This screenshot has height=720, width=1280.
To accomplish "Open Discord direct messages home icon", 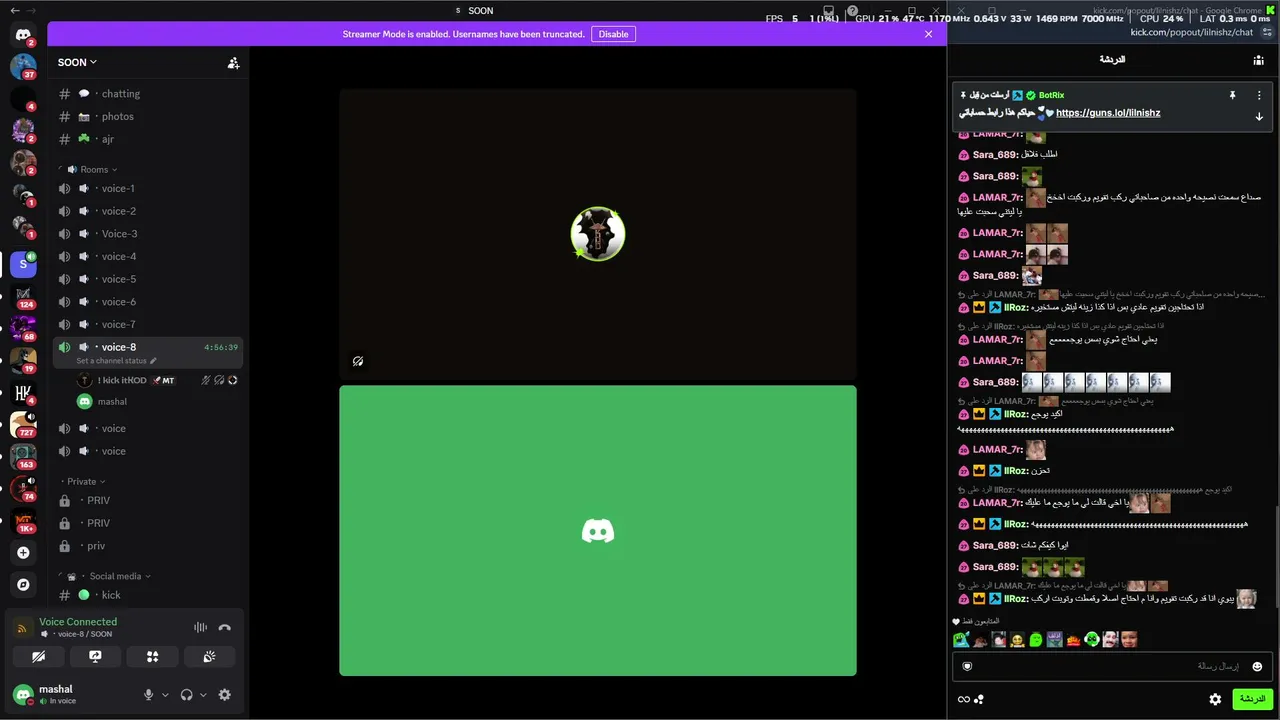I will 23,35.
